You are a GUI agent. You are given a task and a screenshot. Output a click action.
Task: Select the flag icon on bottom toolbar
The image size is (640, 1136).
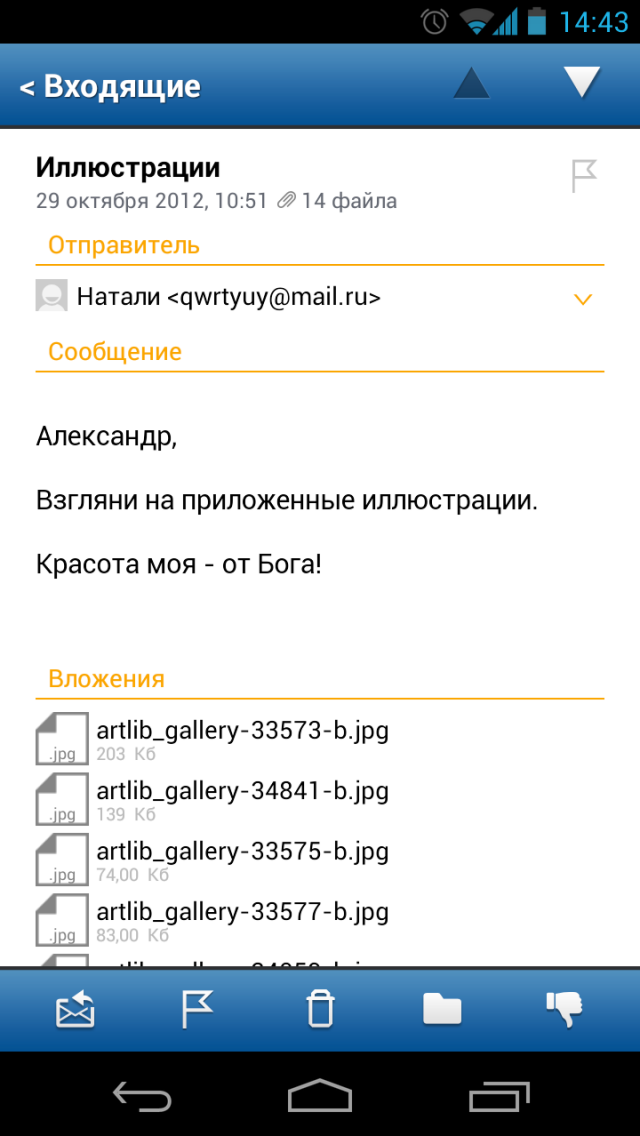tap(197, 1010)
